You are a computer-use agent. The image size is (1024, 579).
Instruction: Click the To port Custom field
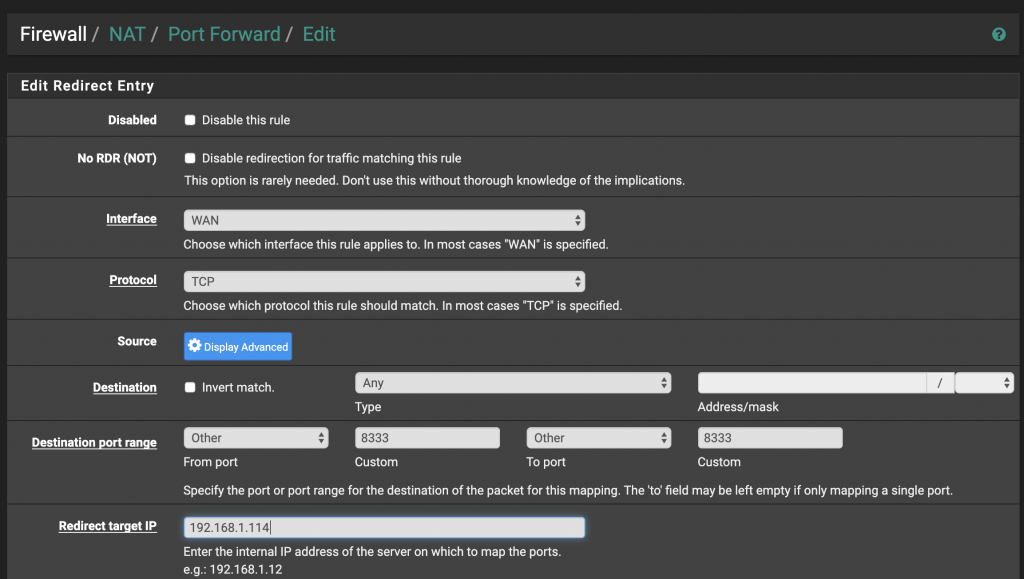coord(770,438)
